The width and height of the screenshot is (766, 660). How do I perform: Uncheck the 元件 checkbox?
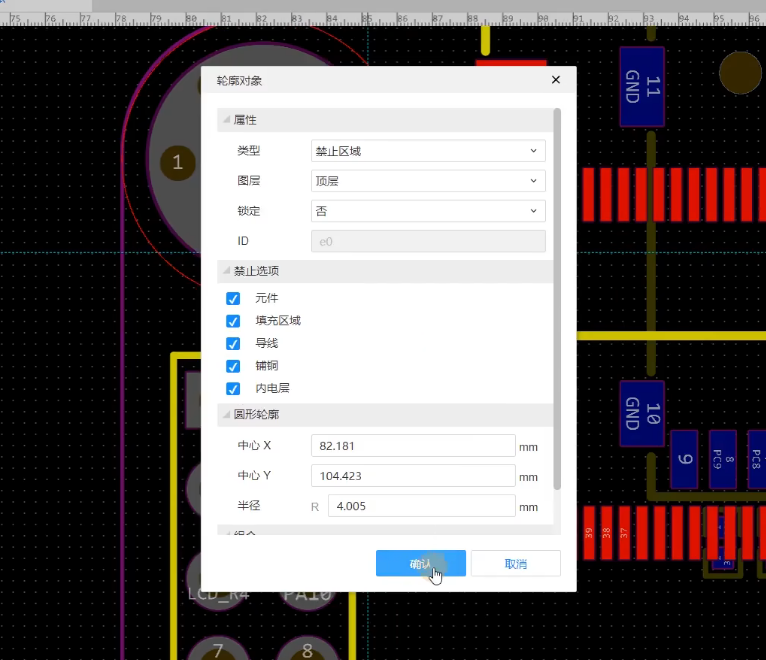pos(233,298)
